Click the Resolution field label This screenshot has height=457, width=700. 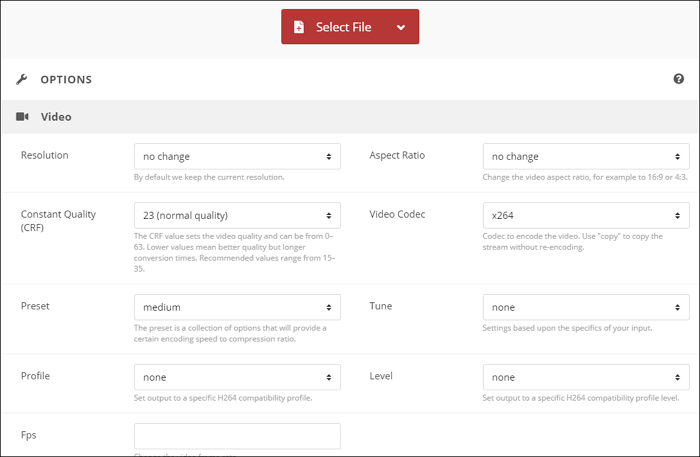pos(45,156)
